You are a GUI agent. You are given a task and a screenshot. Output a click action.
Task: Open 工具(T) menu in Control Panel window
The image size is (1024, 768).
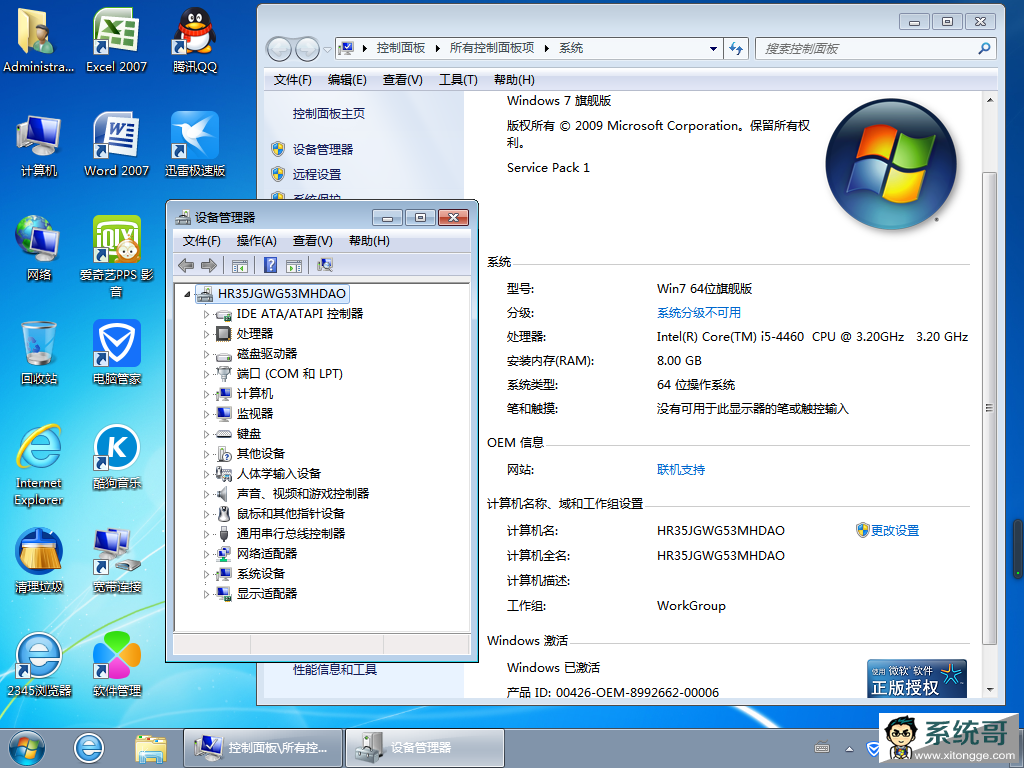coord(458,80)
